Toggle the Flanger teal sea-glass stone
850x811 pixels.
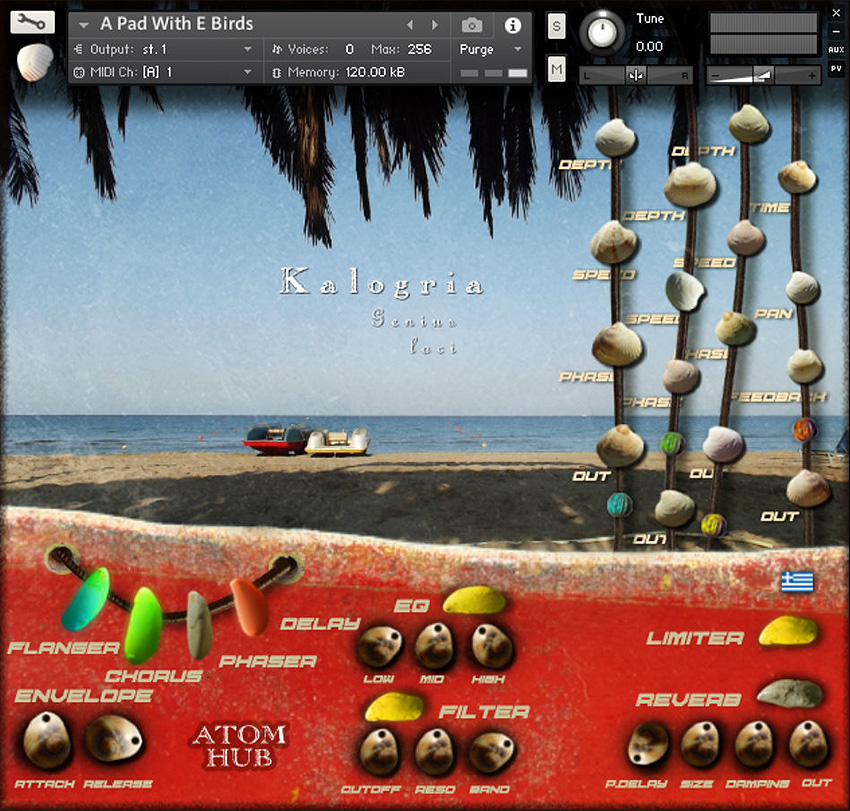[86, 598]
